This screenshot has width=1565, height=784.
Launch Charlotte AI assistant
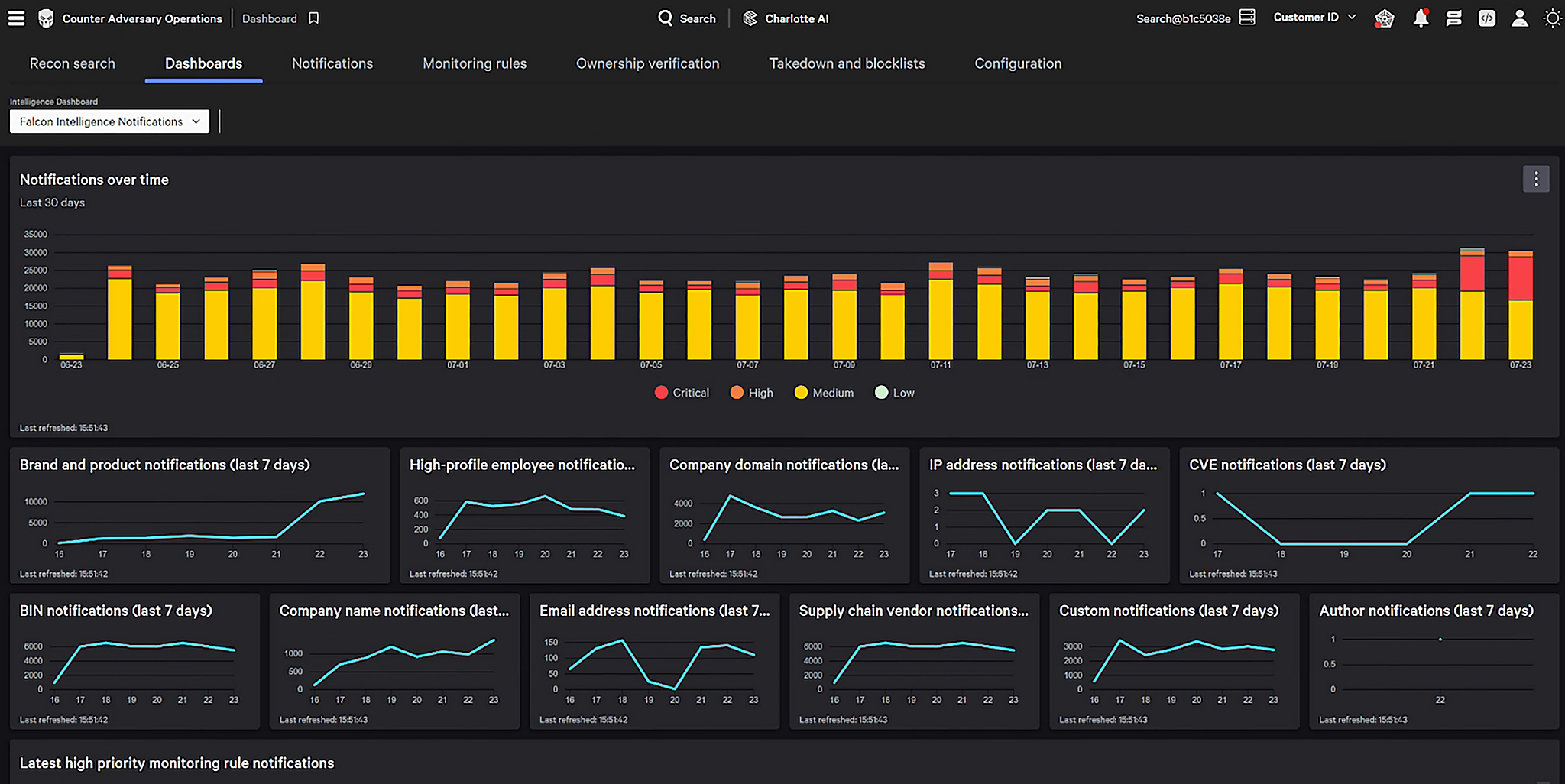(786, 18)
